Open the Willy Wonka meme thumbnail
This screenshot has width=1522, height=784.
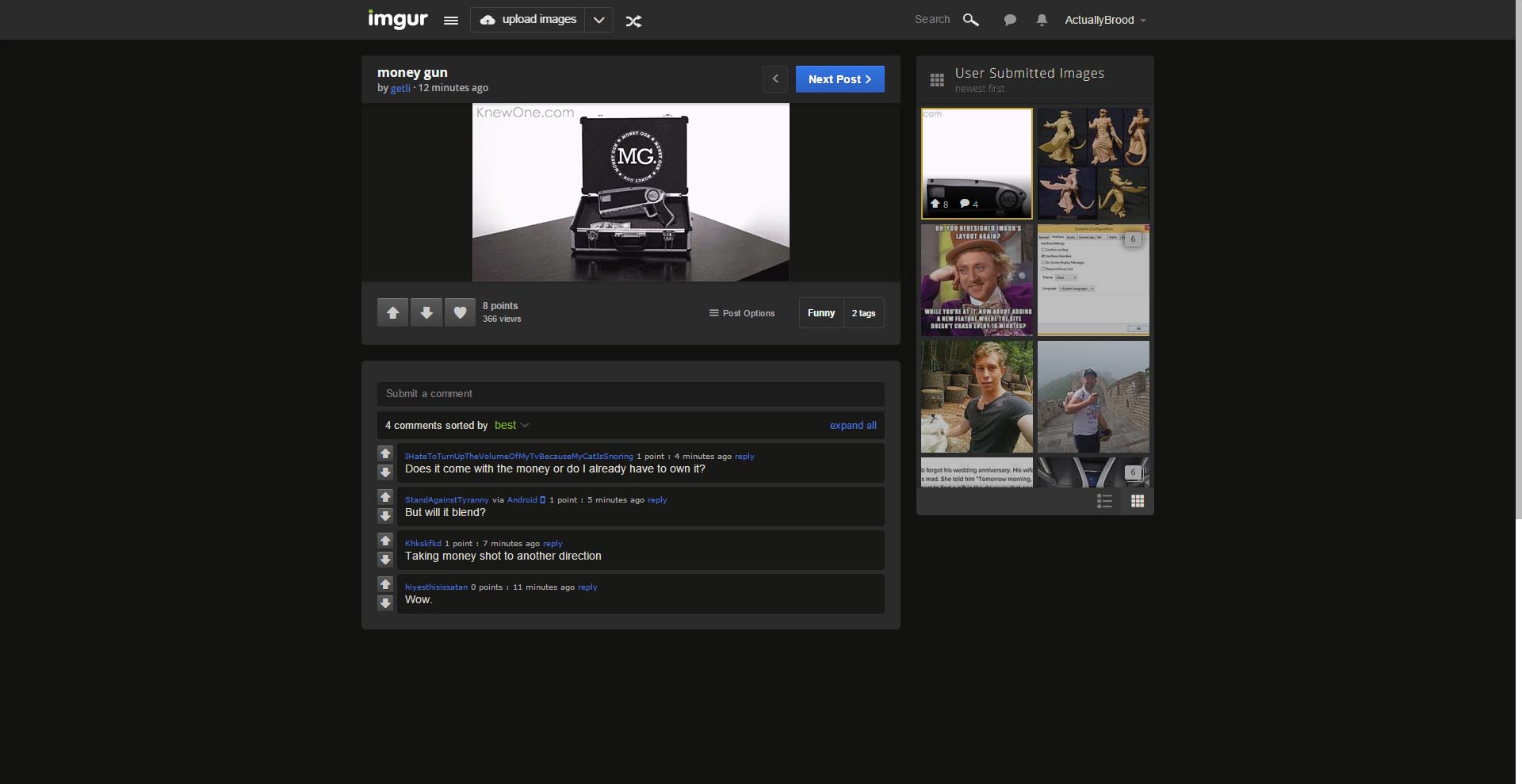point(977,280)
